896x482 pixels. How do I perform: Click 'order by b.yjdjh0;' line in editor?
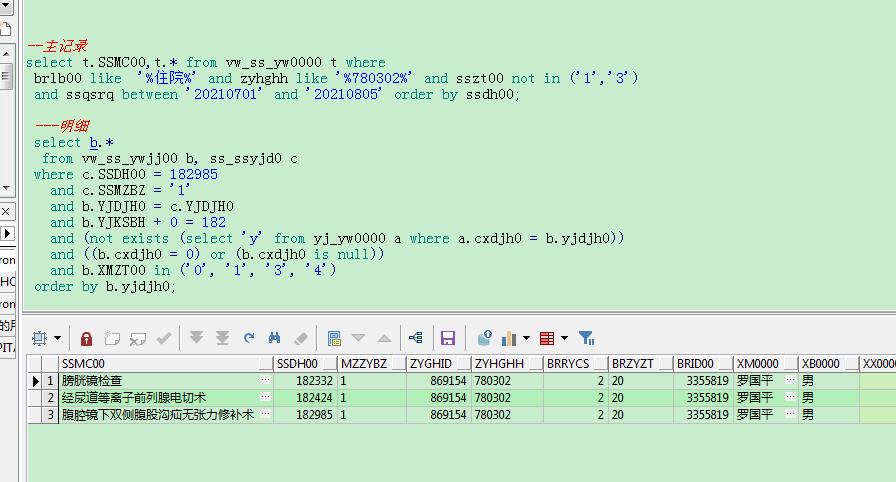[x=105, y=286]
